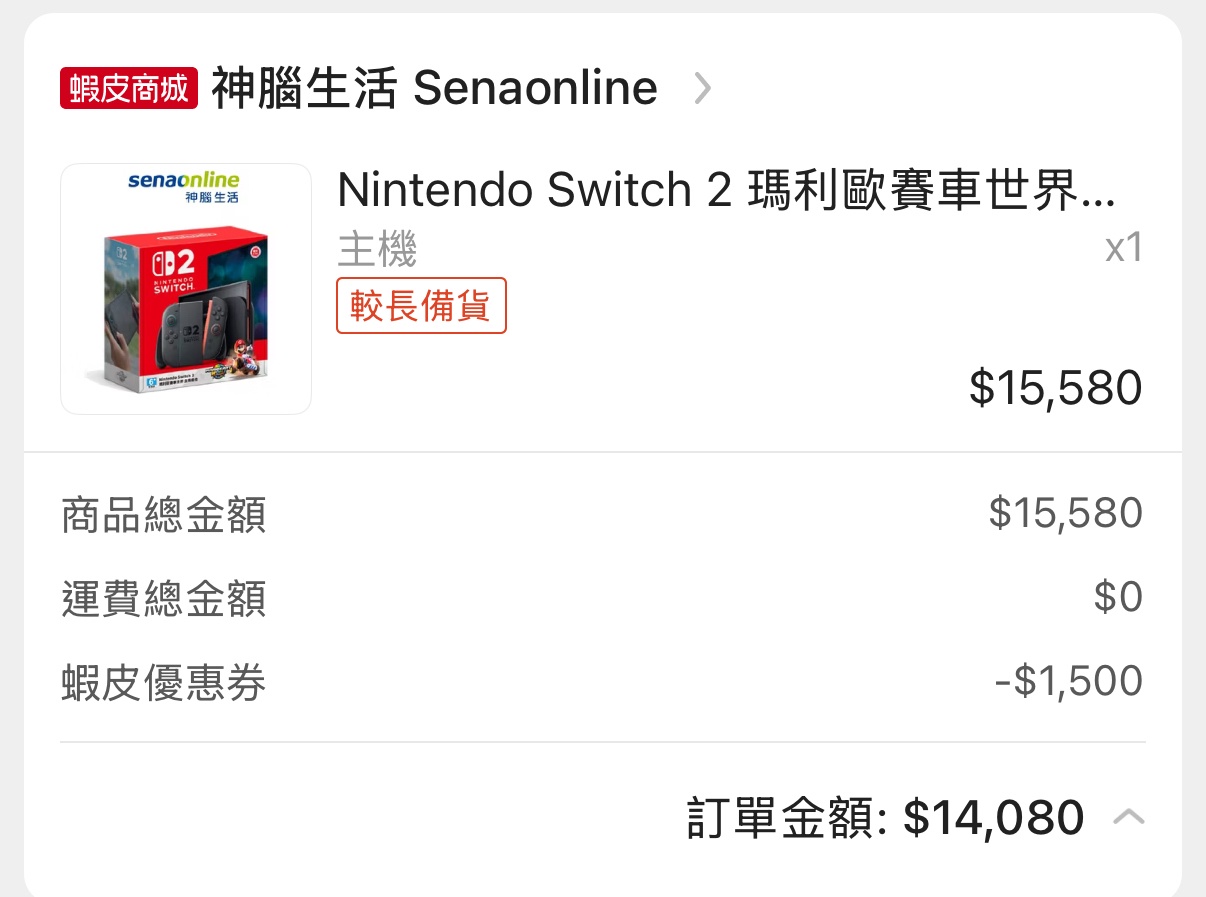Select the 運費總金額 row label
This screenshot has height=897, width=1206.
point(163,600)
